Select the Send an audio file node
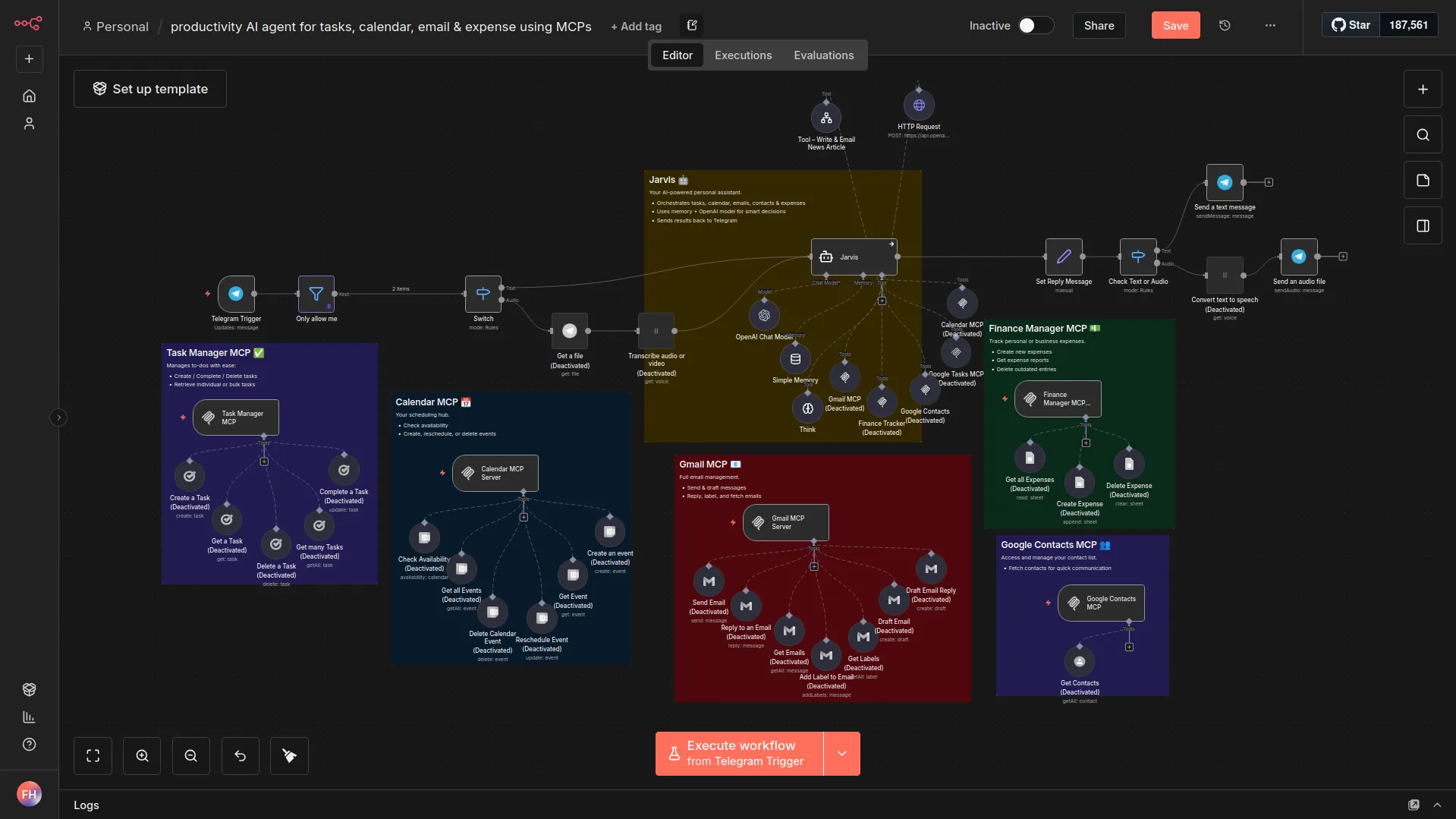The width and height of the screenshot is (1456, 819). point(1299,257)
